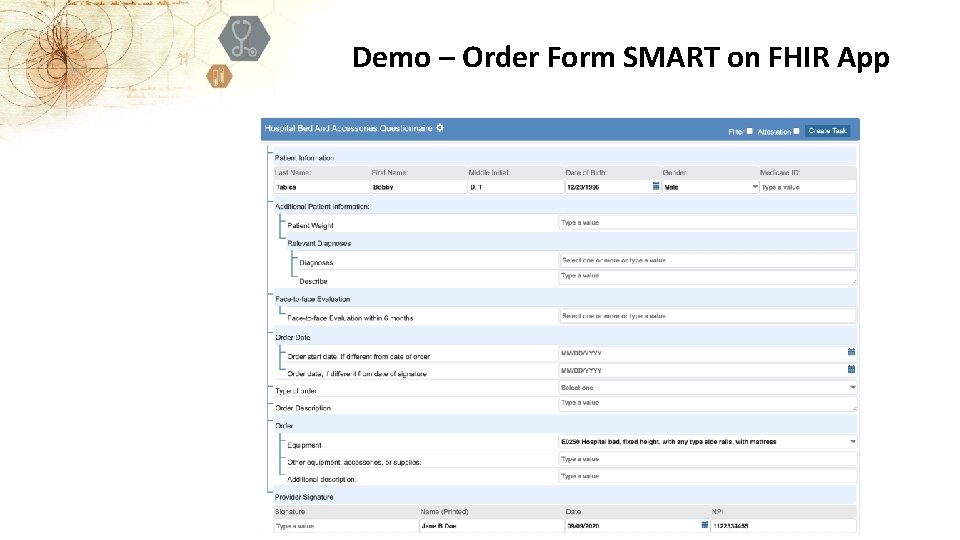This screenshot has height=540, width=960.
Task: Open calendar for Order date field
Action: click(851, 369)
